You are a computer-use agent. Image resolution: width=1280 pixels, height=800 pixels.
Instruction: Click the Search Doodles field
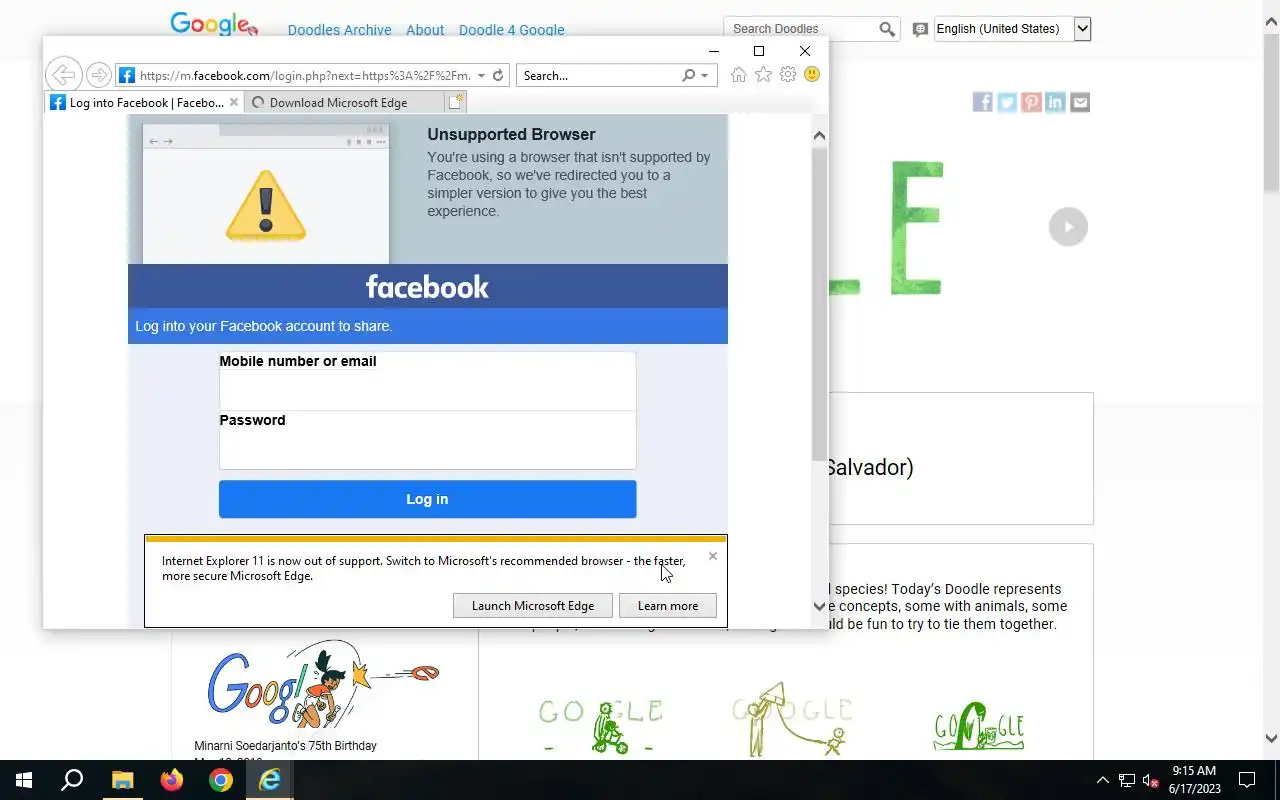800,29
